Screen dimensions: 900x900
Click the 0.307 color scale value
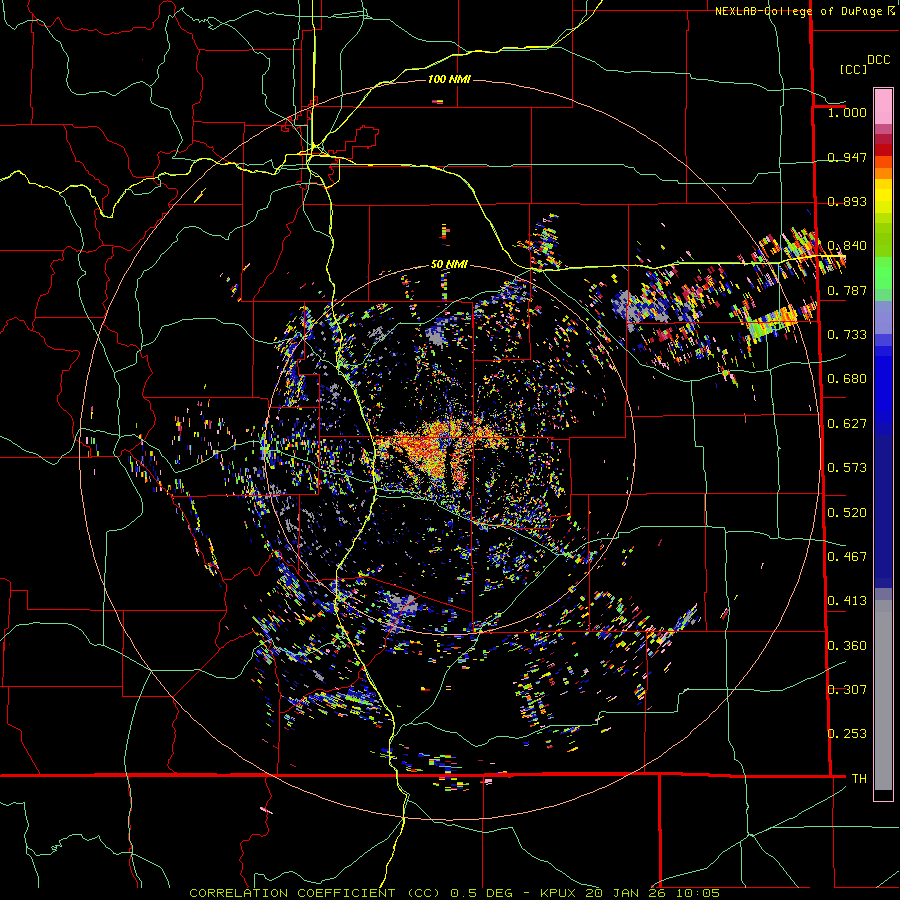tap(847, 689)
